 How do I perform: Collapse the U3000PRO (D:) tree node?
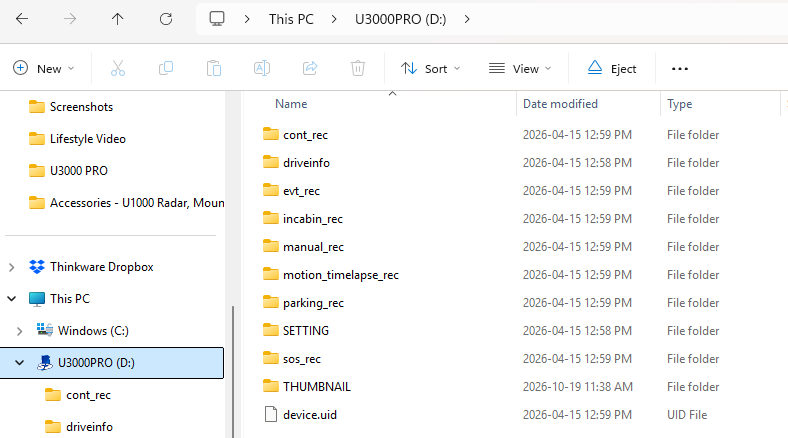(x=20, y=363)
